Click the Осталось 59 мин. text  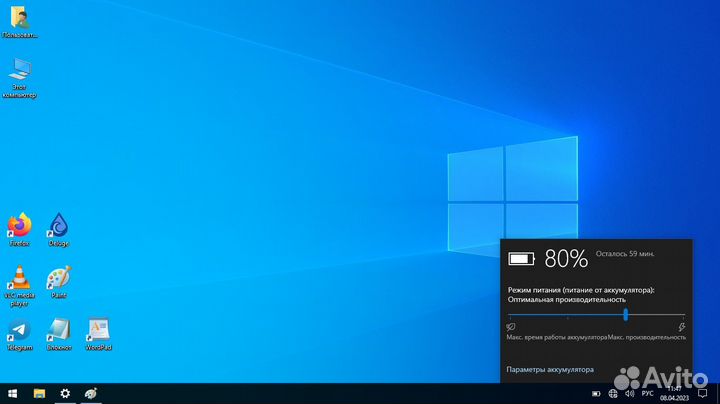625,253
